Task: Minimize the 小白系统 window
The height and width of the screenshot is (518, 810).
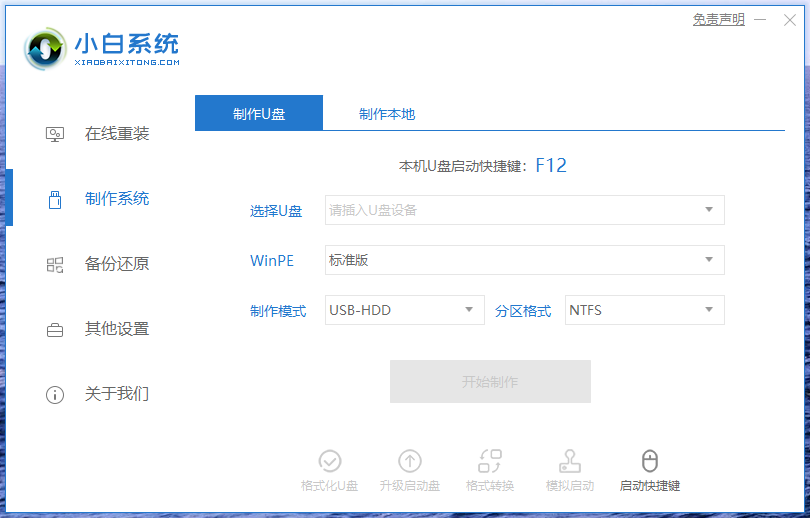Action: 761,20
